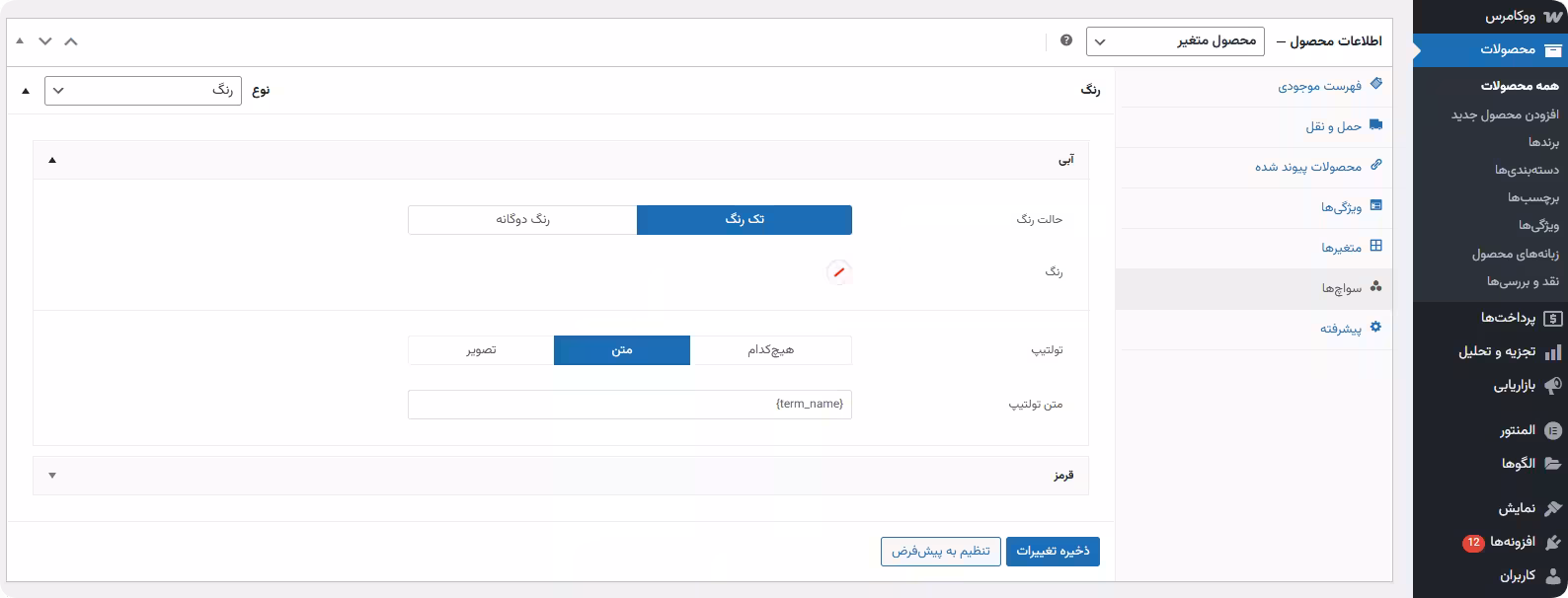
Task: Click the Appearance brush icon
Action: (x=1553, y=508)
